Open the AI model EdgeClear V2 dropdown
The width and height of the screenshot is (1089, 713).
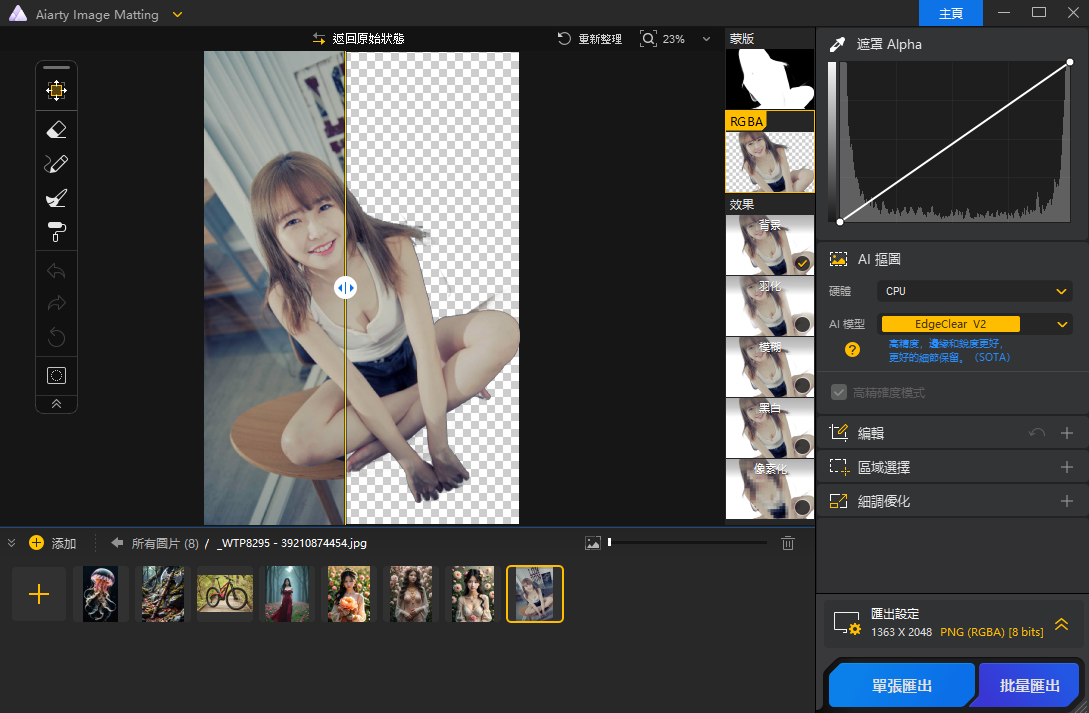pyautogui.click(x=975, y=324)
